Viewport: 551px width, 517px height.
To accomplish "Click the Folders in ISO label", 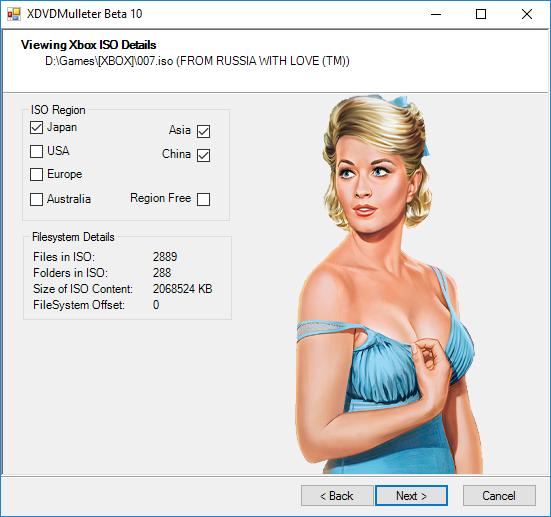I will [70, 273].
